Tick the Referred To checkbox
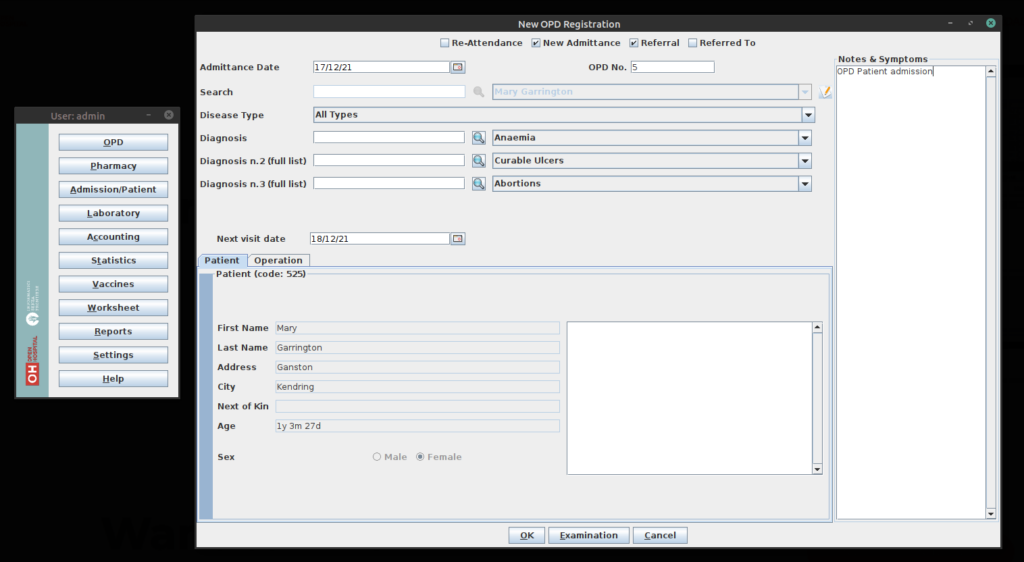Screen dimensions: 1024x562 click(x=693, y=43)
